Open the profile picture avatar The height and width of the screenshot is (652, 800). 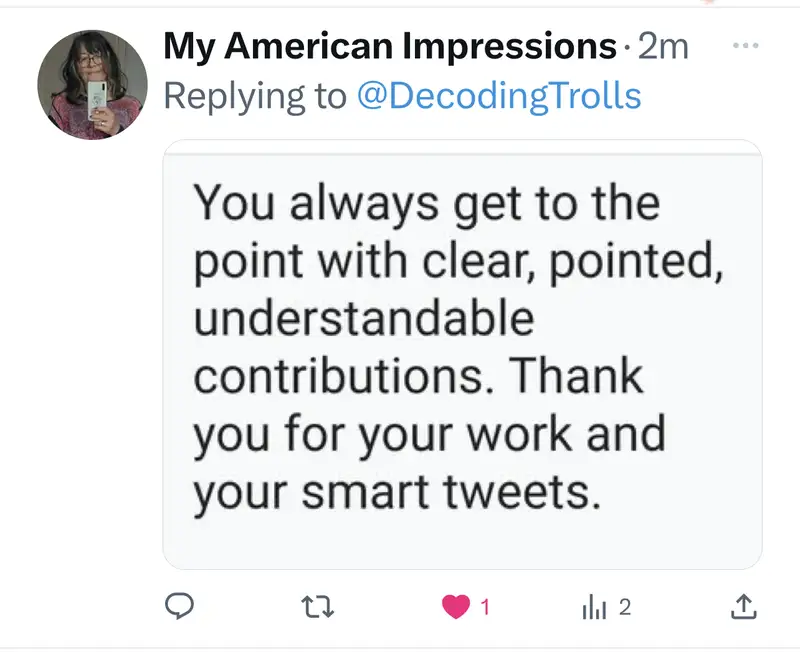click(x=92, y=84)
